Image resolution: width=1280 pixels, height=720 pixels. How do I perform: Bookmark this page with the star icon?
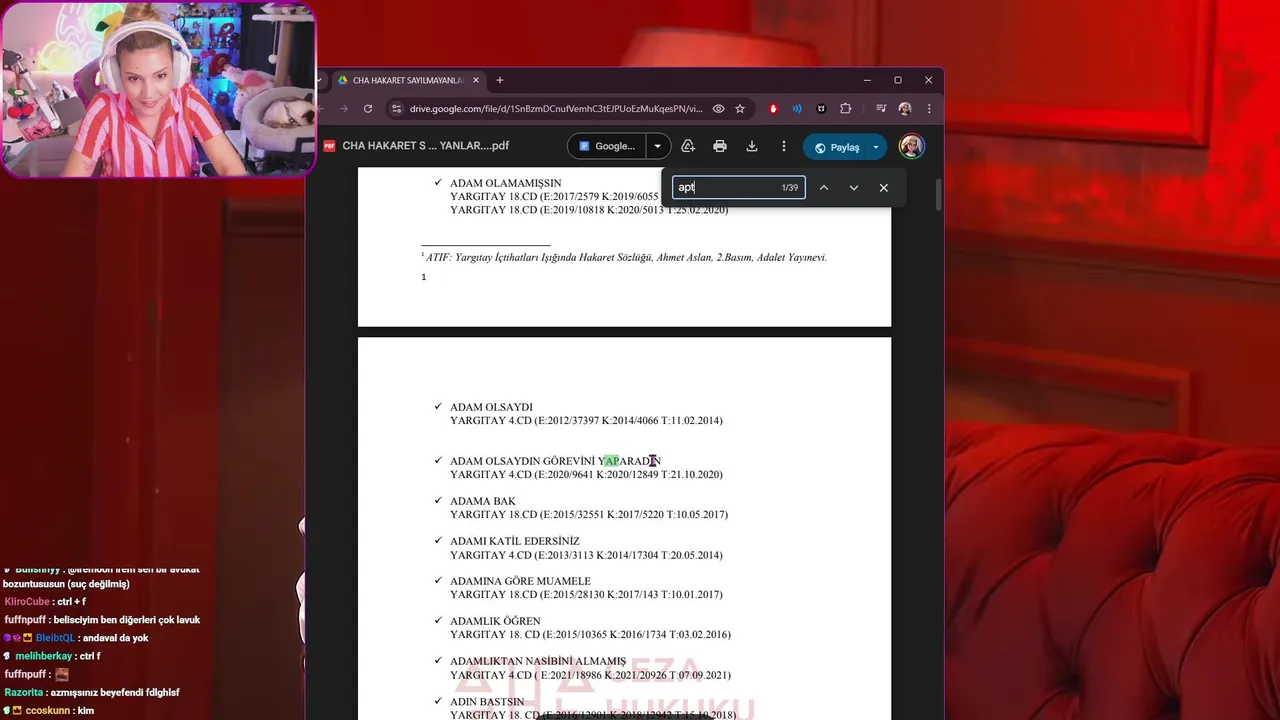click(740, 108)
